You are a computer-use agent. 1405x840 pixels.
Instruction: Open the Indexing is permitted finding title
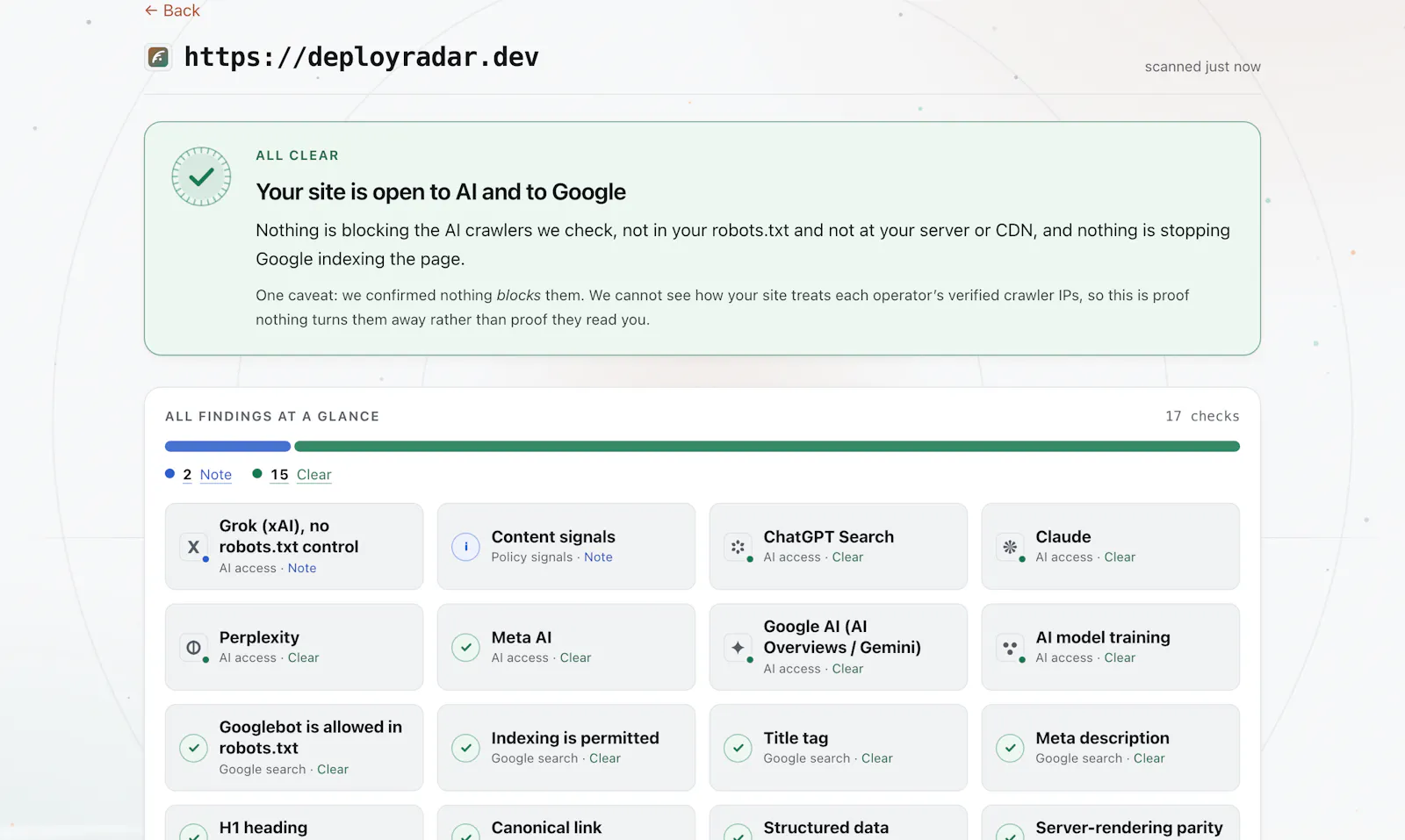[x=575, y=738]
